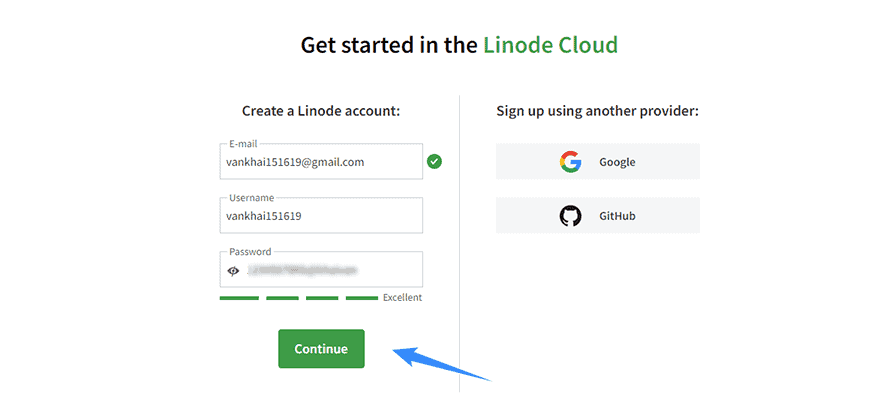Focus the E-mail input field
892x416 pixels.
[321, 162]
